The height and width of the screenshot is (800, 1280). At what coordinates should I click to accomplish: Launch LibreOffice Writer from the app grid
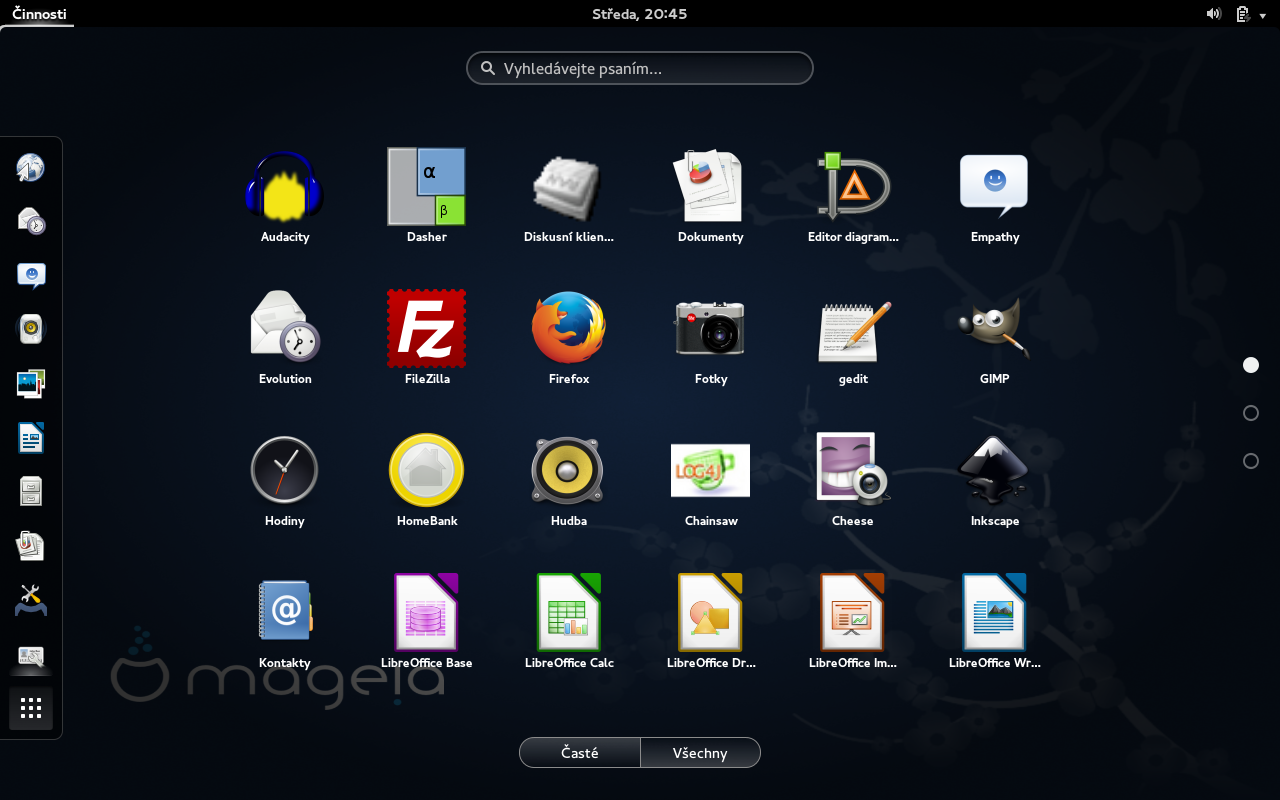[x=994, y=612]
